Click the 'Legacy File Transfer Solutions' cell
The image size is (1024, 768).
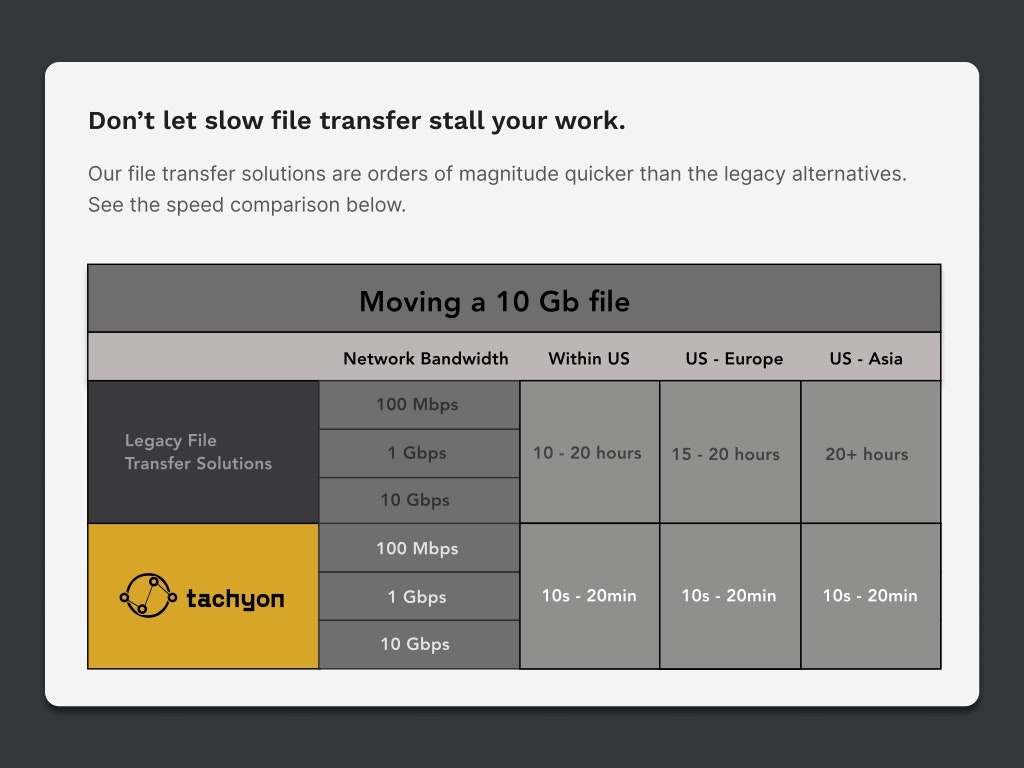[203, 452]
